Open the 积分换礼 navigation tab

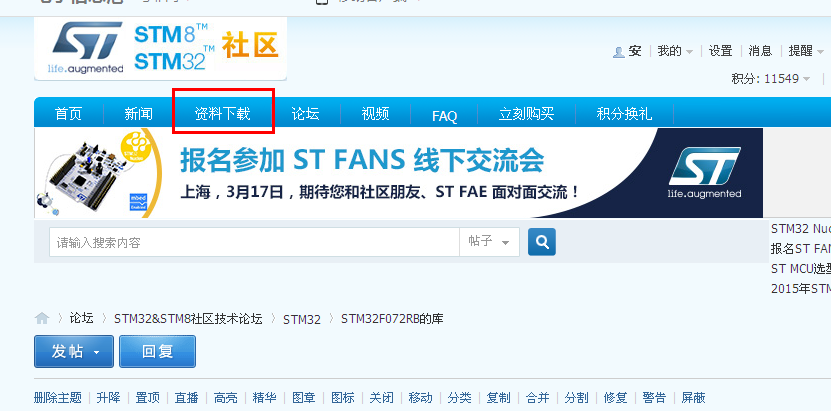pos(624,114)
